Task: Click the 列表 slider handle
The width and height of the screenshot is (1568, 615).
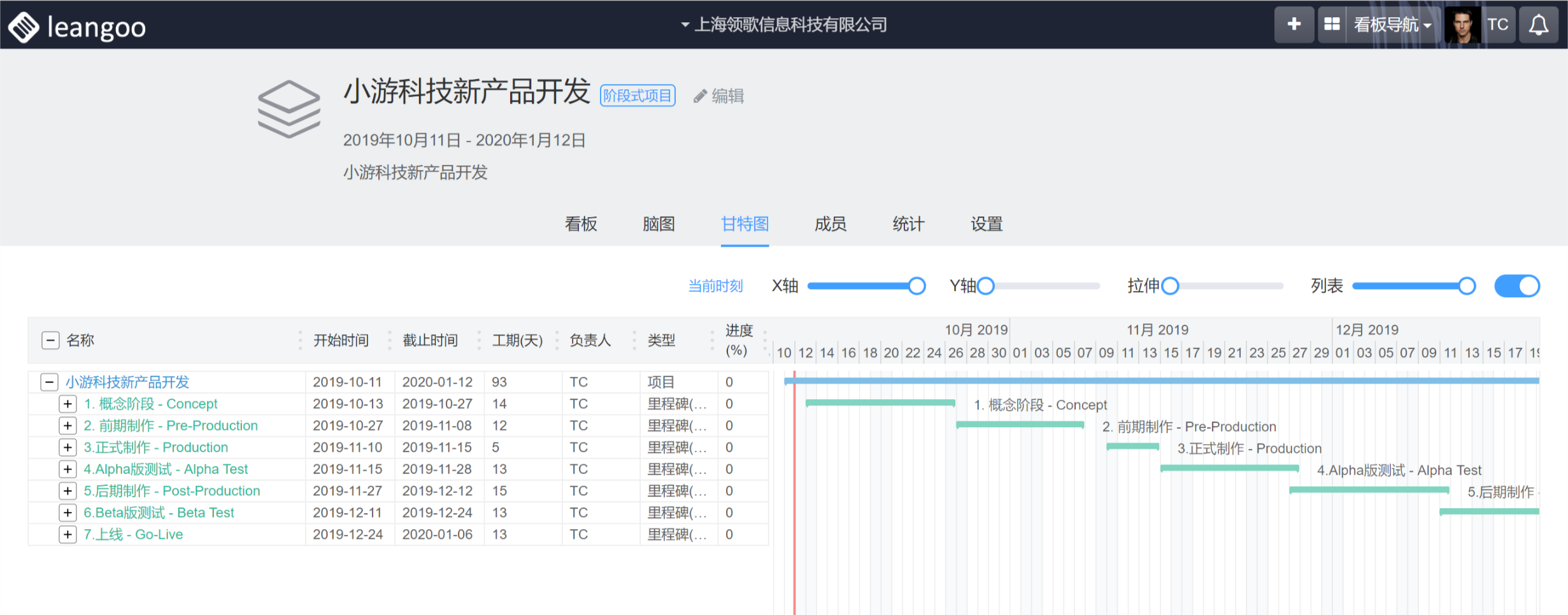Action: (x=1467, y=286)
